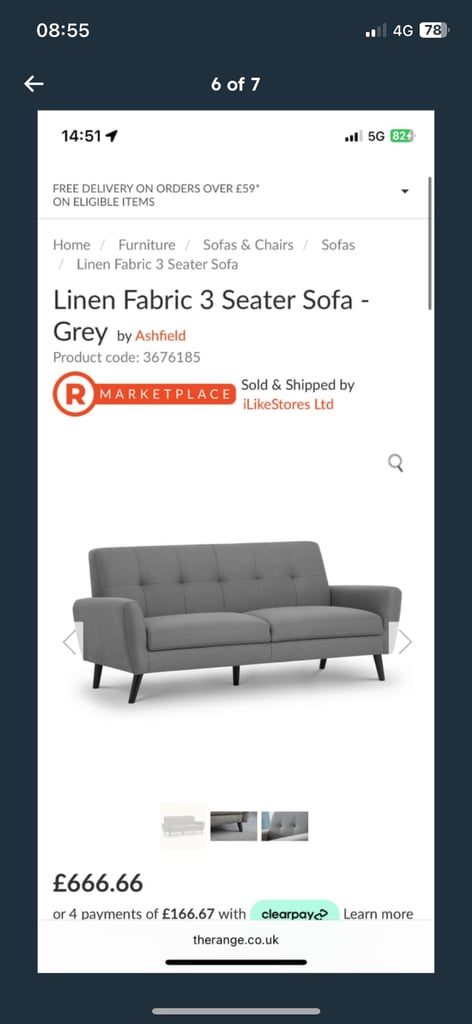
Task: Select the third thumbnail showing the button detail
Action: click(x=285, y=826)
